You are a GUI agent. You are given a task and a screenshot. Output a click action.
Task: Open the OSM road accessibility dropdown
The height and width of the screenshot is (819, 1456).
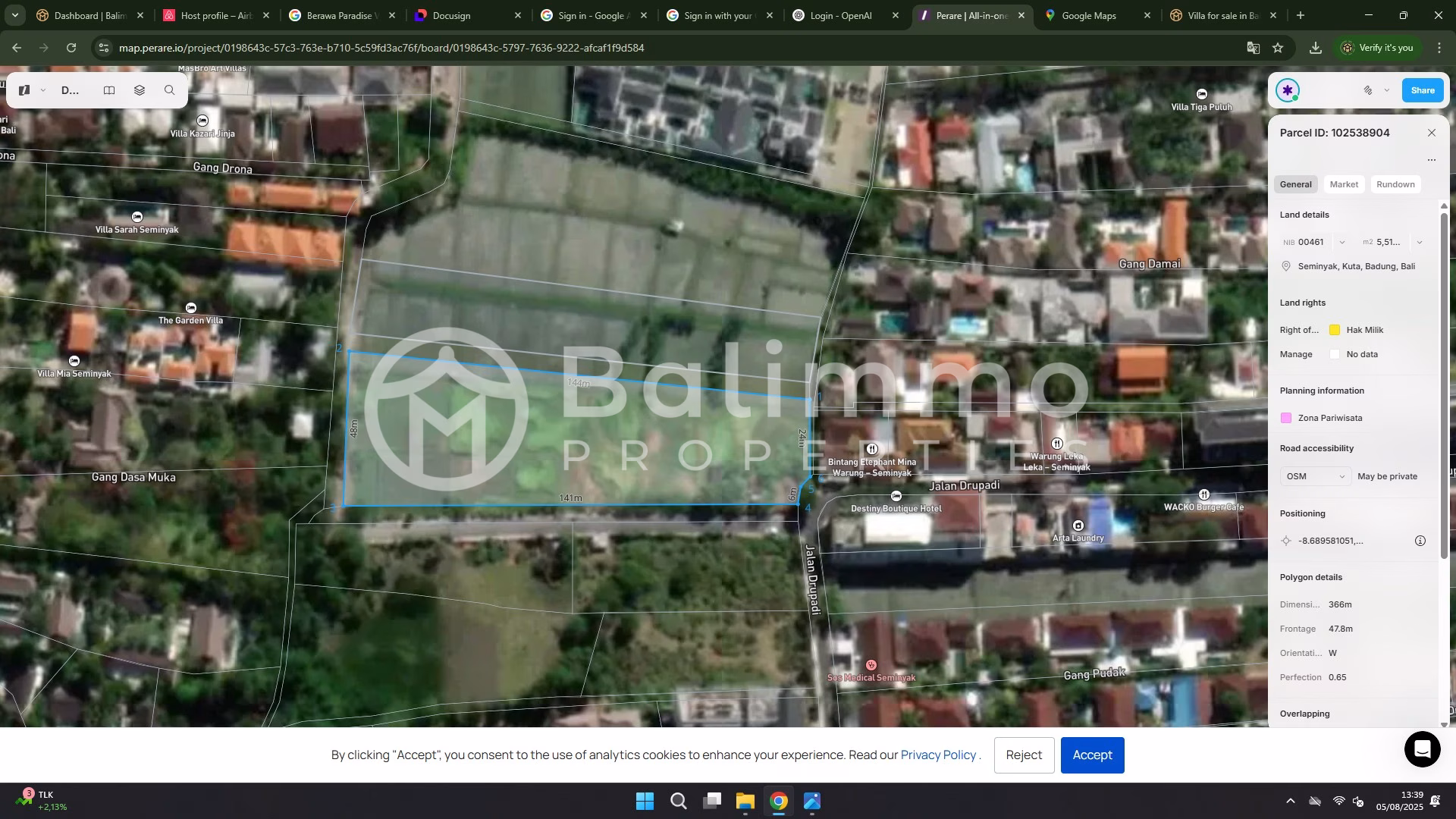click(1315, 476)
